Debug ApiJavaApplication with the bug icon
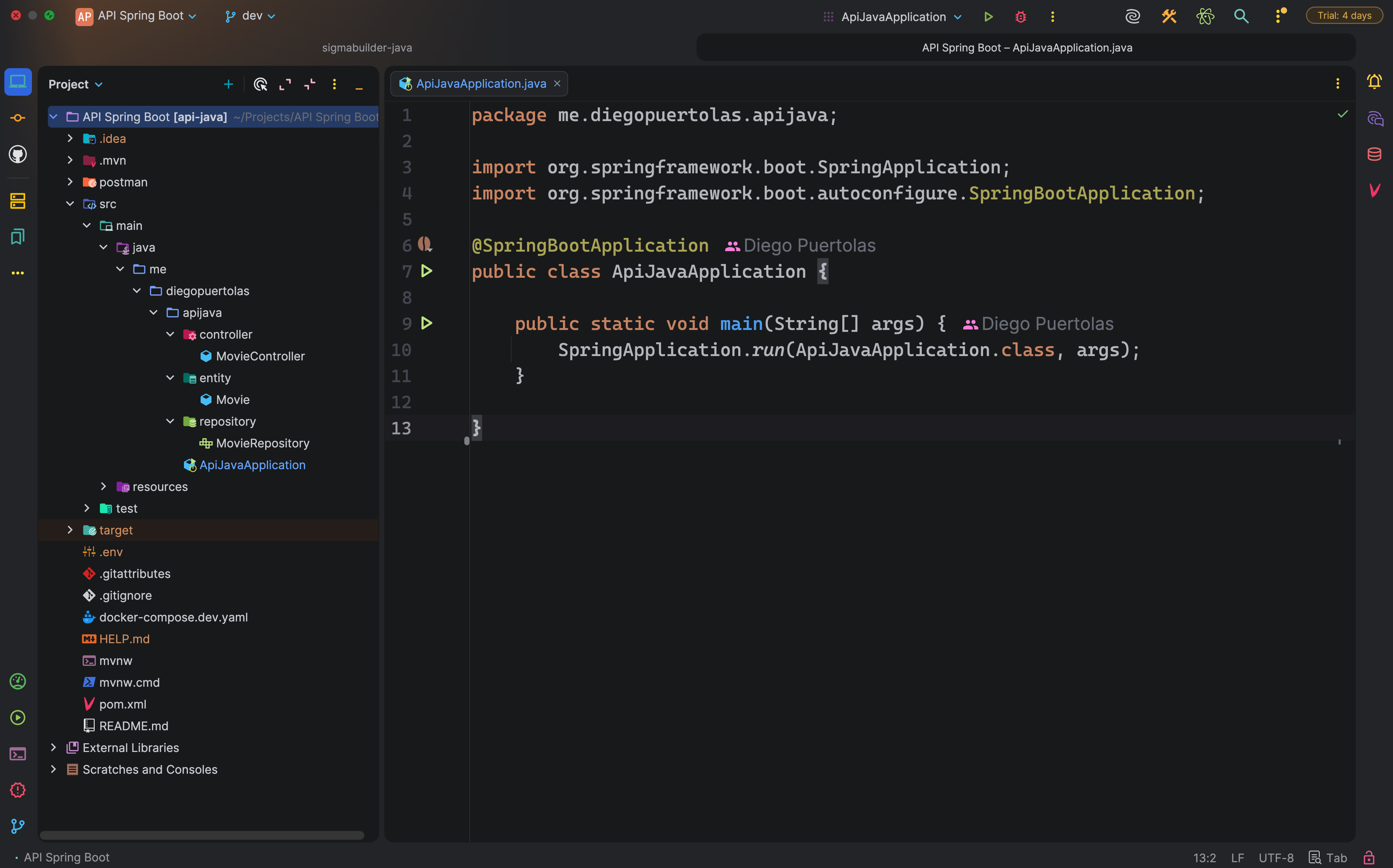 [1020, 17]
